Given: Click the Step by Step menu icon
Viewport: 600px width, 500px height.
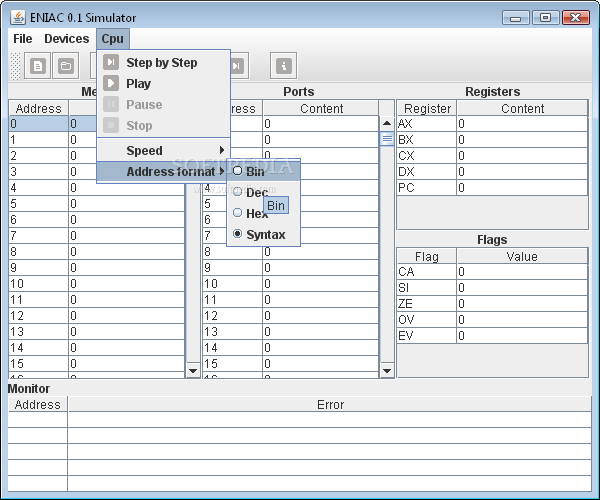Looking at the screenshot, I should (111, 62).
